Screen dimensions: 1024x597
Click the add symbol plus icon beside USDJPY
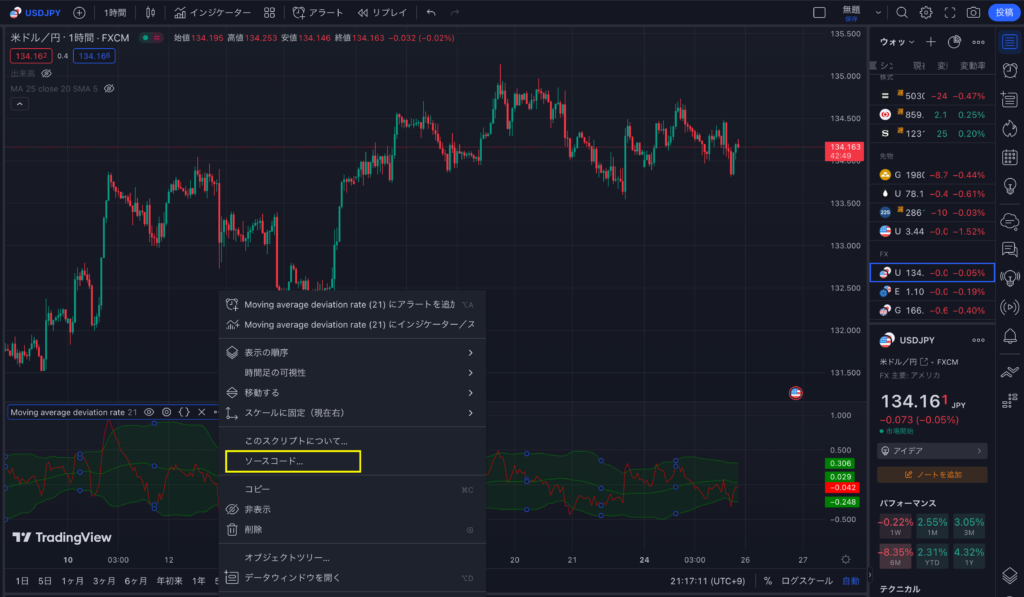(x=79, y=12)
